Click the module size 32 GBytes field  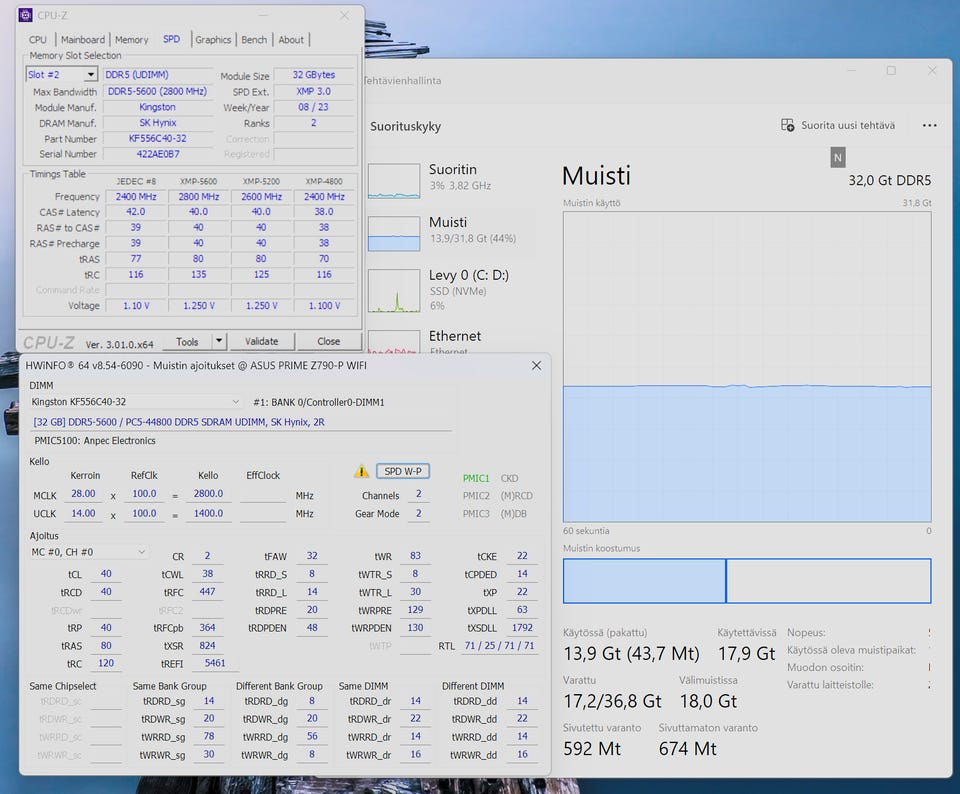pyautogui.click(x=313, y=75)
